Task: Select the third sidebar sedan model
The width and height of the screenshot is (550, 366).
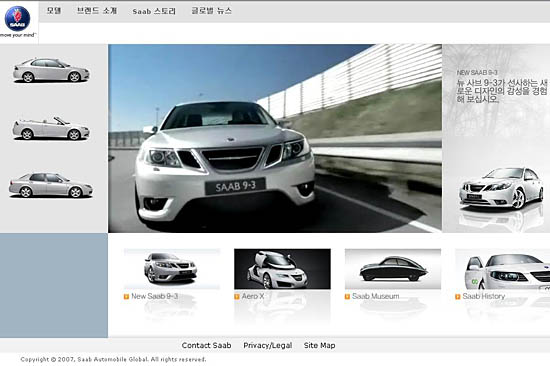Action: [51, 185]
